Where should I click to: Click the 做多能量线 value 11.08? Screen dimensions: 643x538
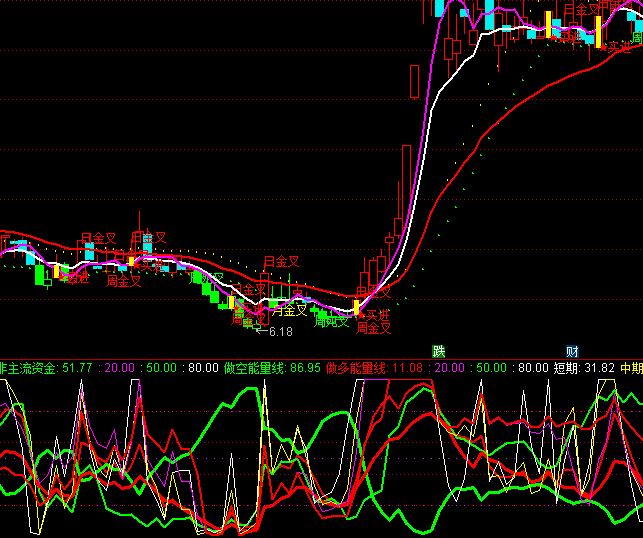407,368
